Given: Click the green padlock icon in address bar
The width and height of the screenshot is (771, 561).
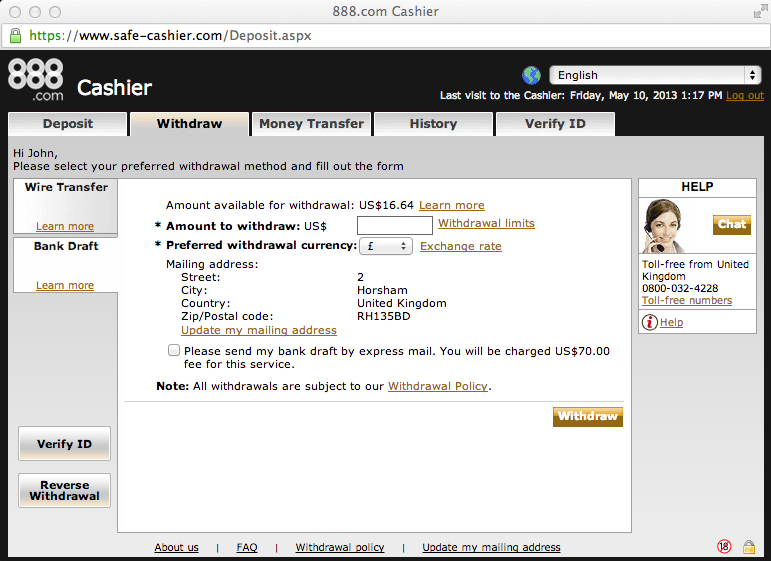Looking at the screenshot, I should (x=16, y=35).
